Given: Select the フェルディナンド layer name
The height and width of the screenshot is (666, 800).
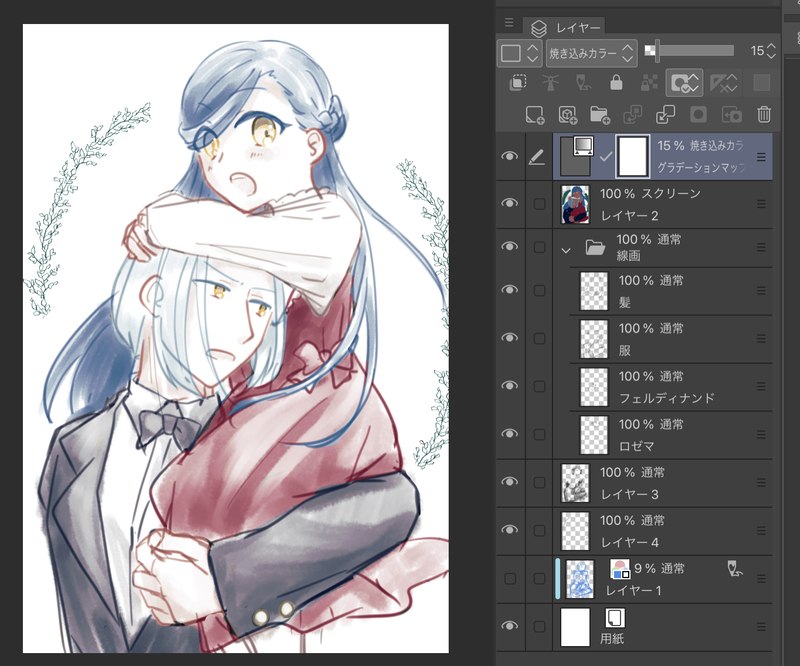Looking at the screenshot, I should click(x=666, y=399).
